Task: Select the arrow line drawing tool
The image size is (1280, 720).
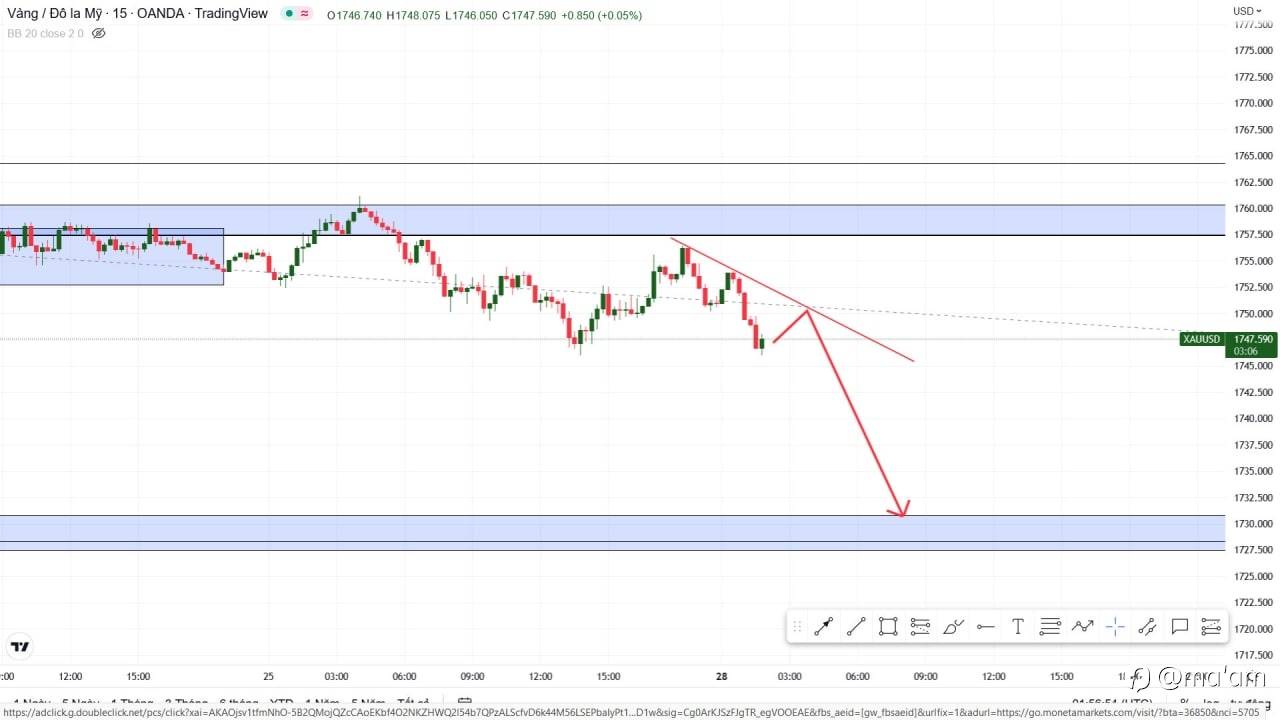Action: point(823,627)
